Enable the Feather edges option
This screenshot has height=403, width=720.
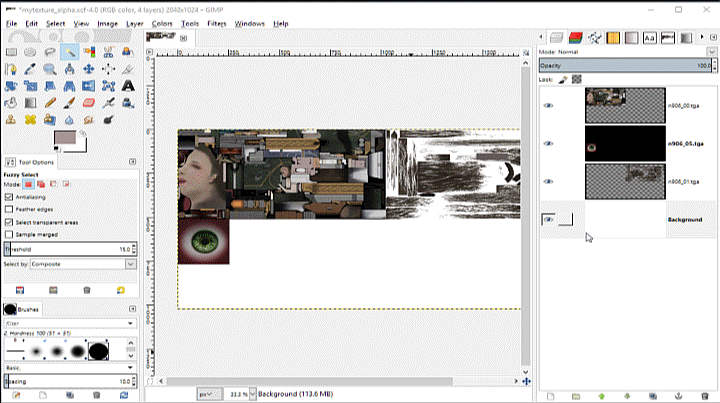(9, 209)
